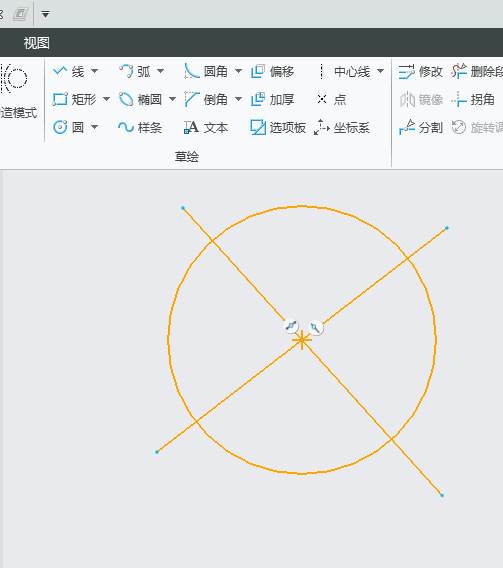Open the Centerline (中心线) dropdown arrow

pyautogui.click(x=380, y=71)
